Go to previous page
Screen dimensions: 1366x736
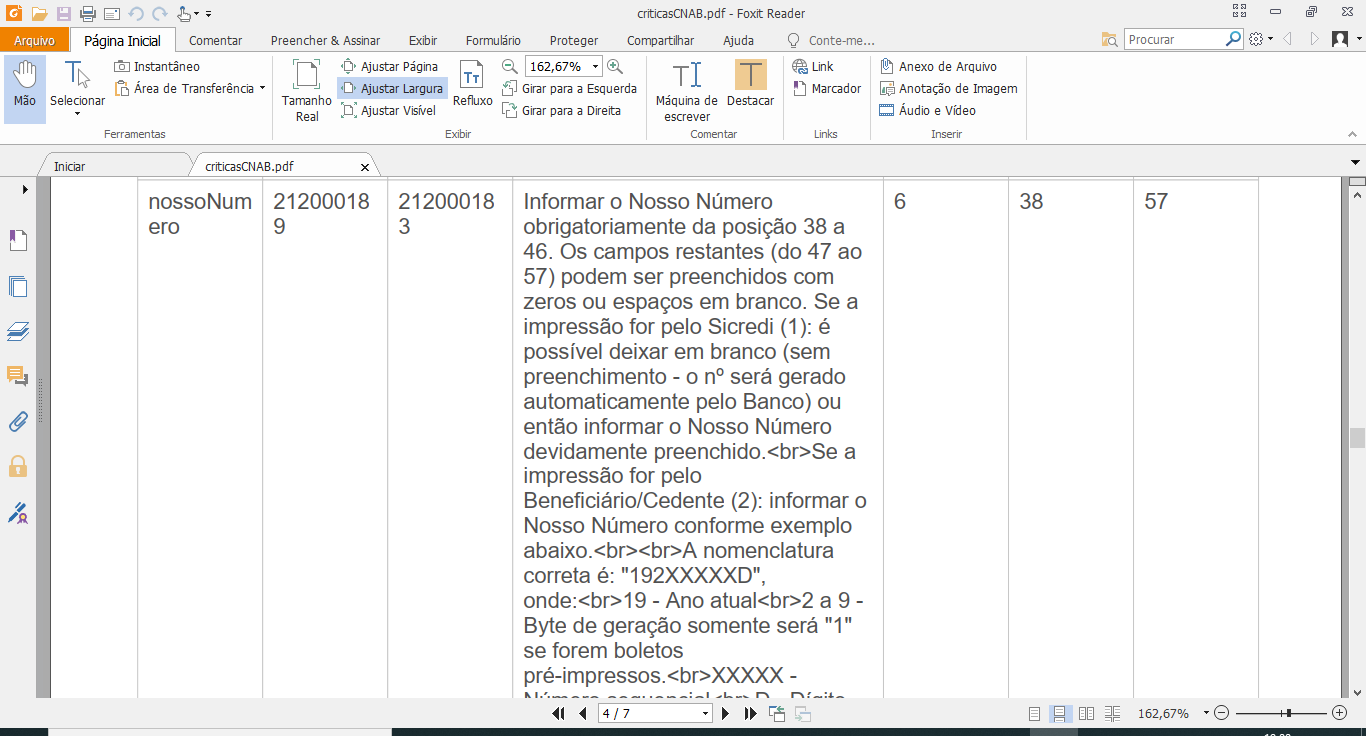[x=582, y=713]
